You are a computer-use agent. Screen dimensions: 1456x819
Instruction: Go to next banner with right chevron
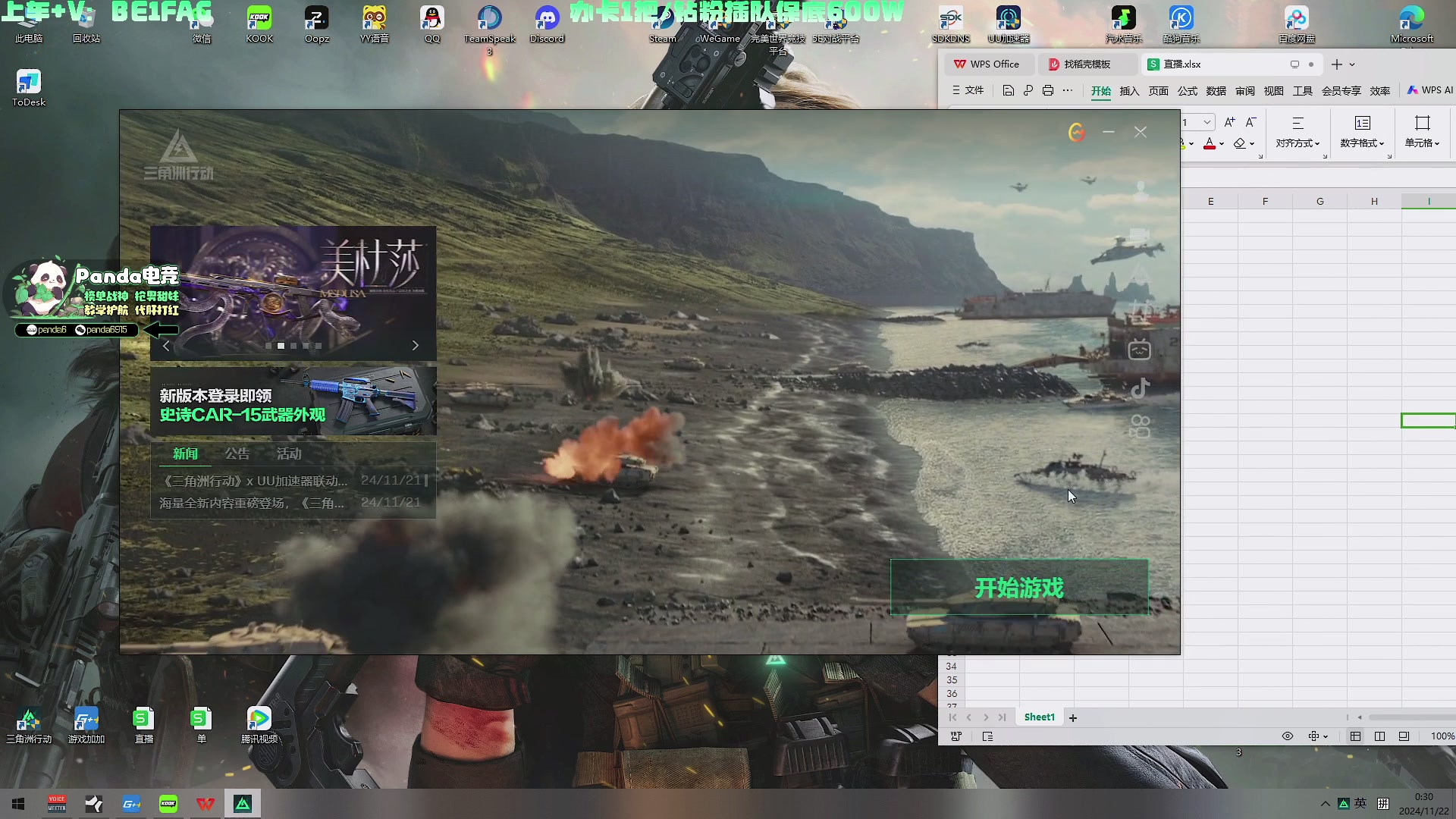[x=415, y=346]
